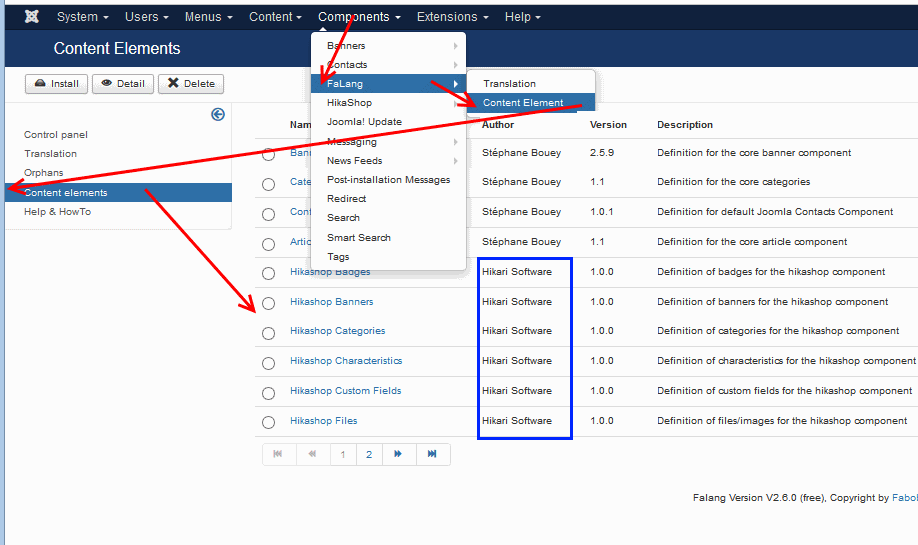Screen dimensions: 918x545
Task: Select the Hikashop Categories row radio button
Action: pos(268,333)
